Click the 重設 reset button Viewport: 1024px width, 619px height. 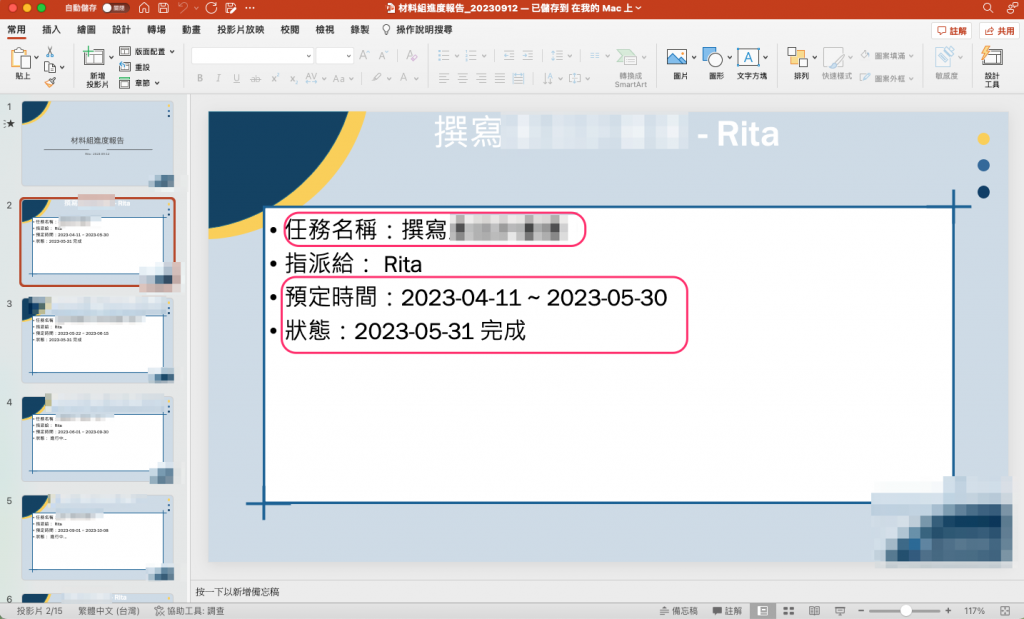[135, 67]
